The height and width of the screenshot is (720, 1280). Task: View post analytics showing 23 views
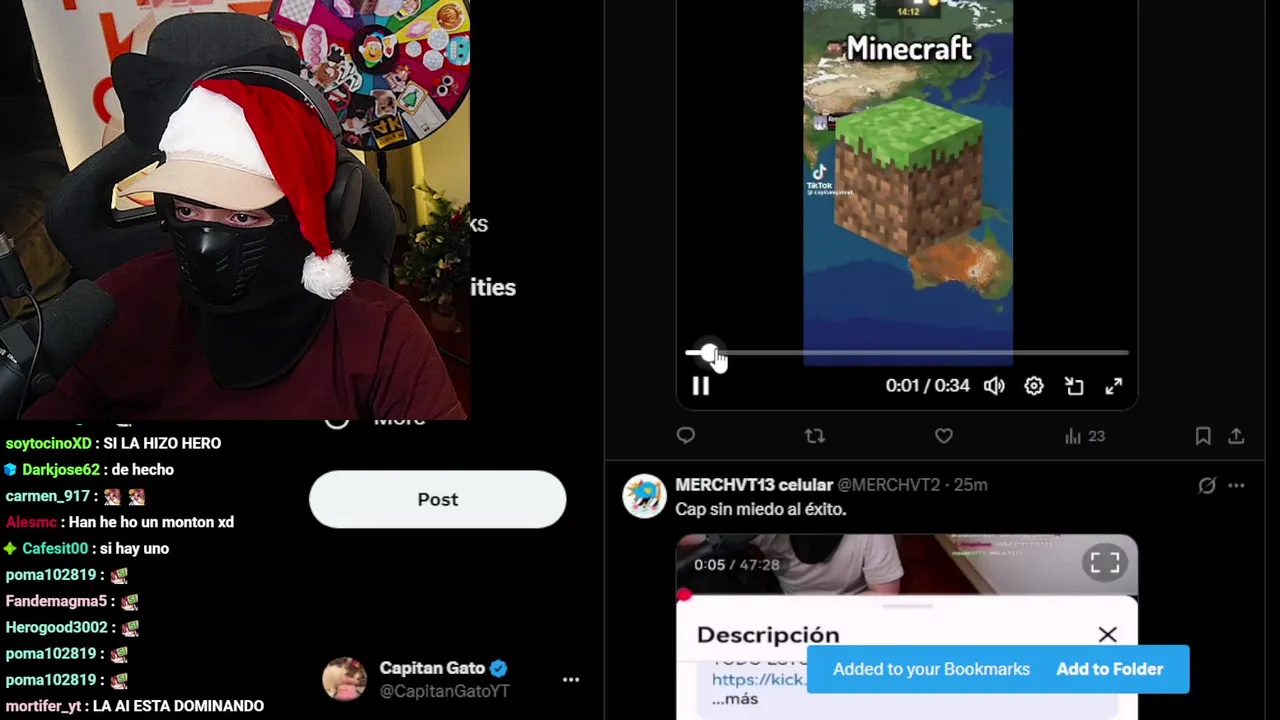(1085, 436)
